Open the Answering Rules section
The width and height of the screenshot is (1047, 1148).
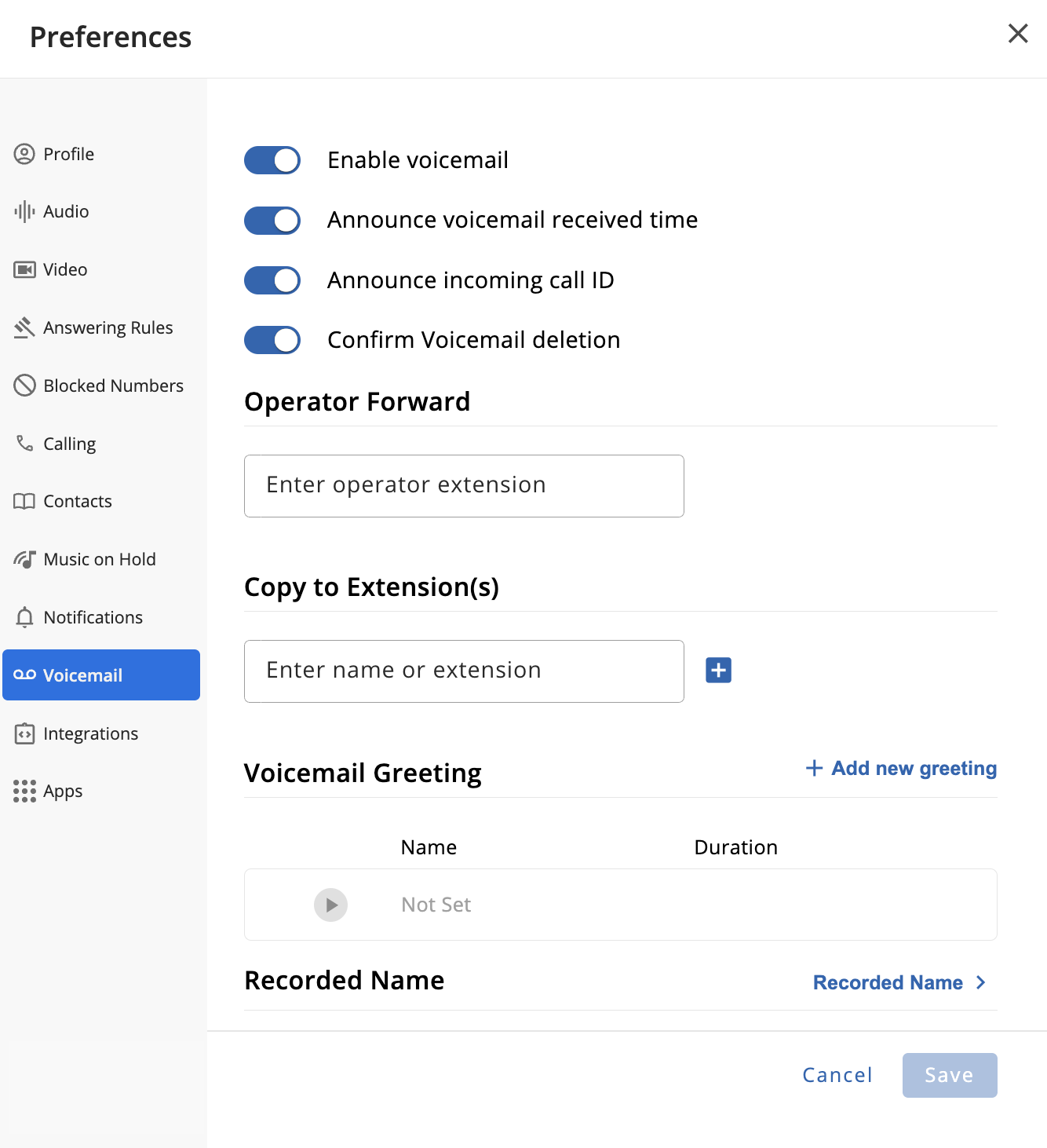[108, 327]
